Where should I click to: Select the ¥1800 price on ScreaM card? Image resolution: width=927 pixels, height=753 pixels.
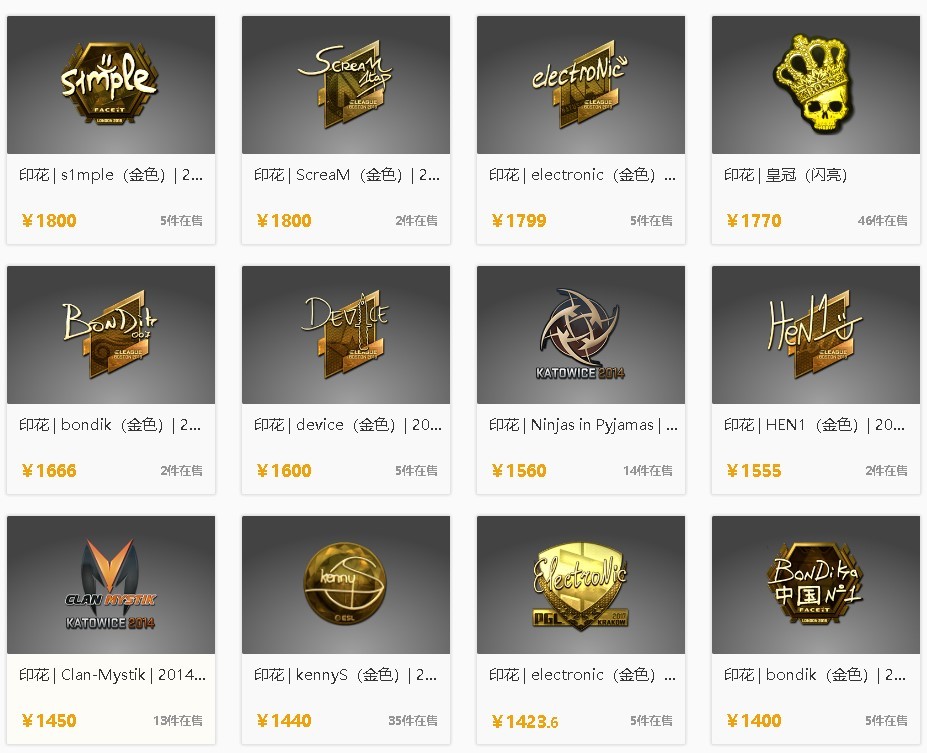click(284, 220)
